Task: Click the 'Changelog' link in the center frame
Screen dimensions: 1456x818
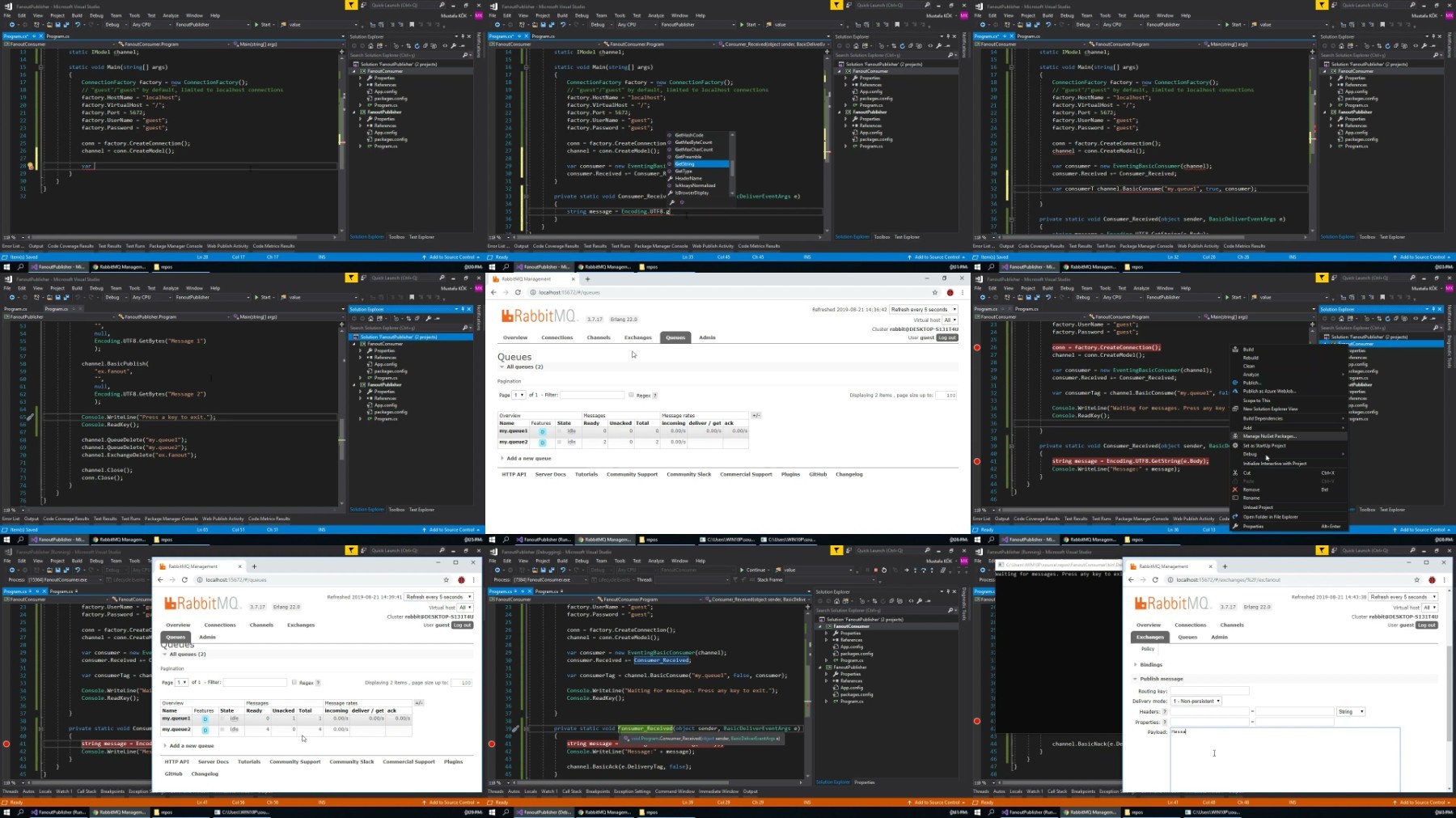Action: tap(849, 474)
